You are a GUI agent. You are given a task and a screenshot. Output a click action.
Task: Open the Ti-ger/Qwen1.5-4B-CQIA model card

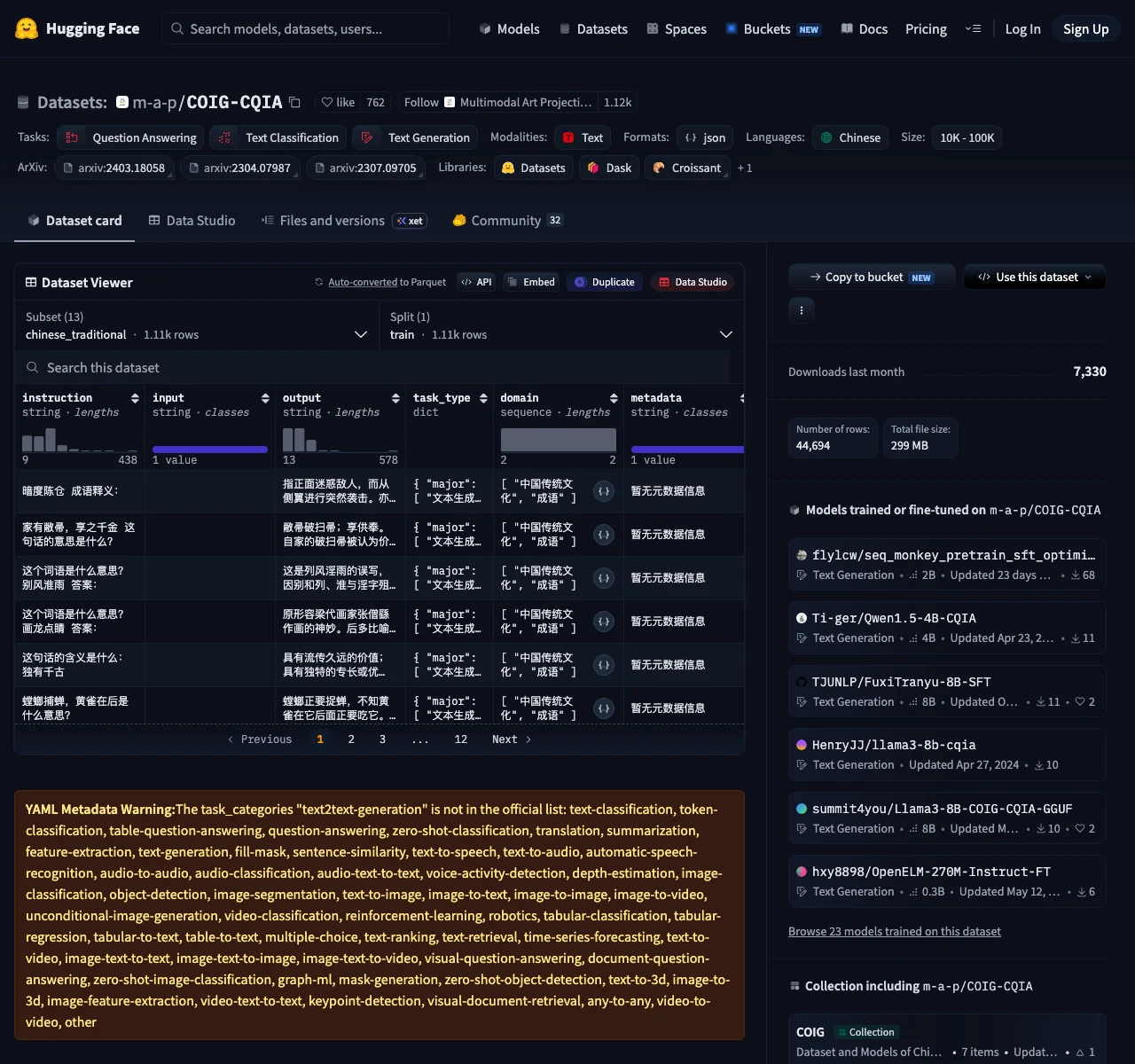click(947, 628)
